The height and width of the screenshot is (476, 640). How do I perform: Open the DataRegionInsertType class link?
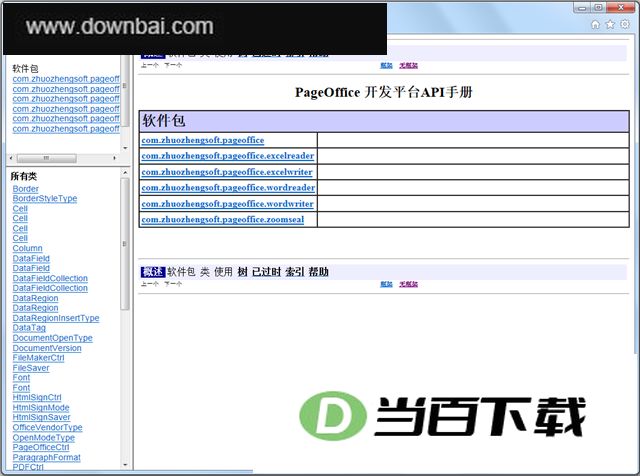tap(56, 318)
